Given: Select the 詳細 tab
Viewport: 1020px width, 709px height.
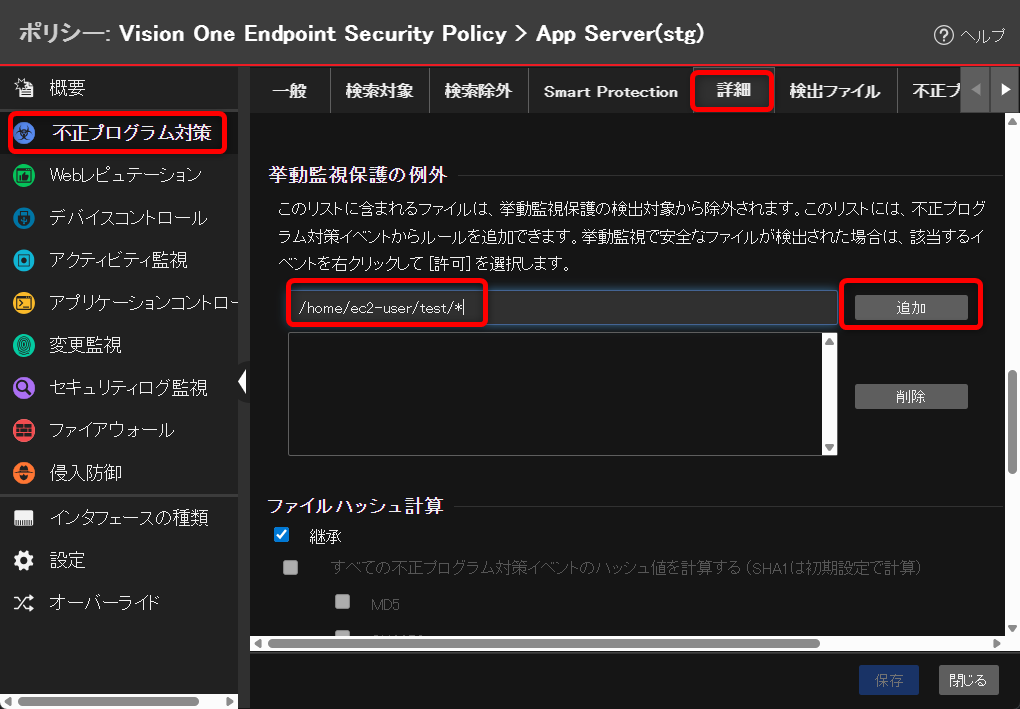Looking at the screenshot, I should [734, 90].
